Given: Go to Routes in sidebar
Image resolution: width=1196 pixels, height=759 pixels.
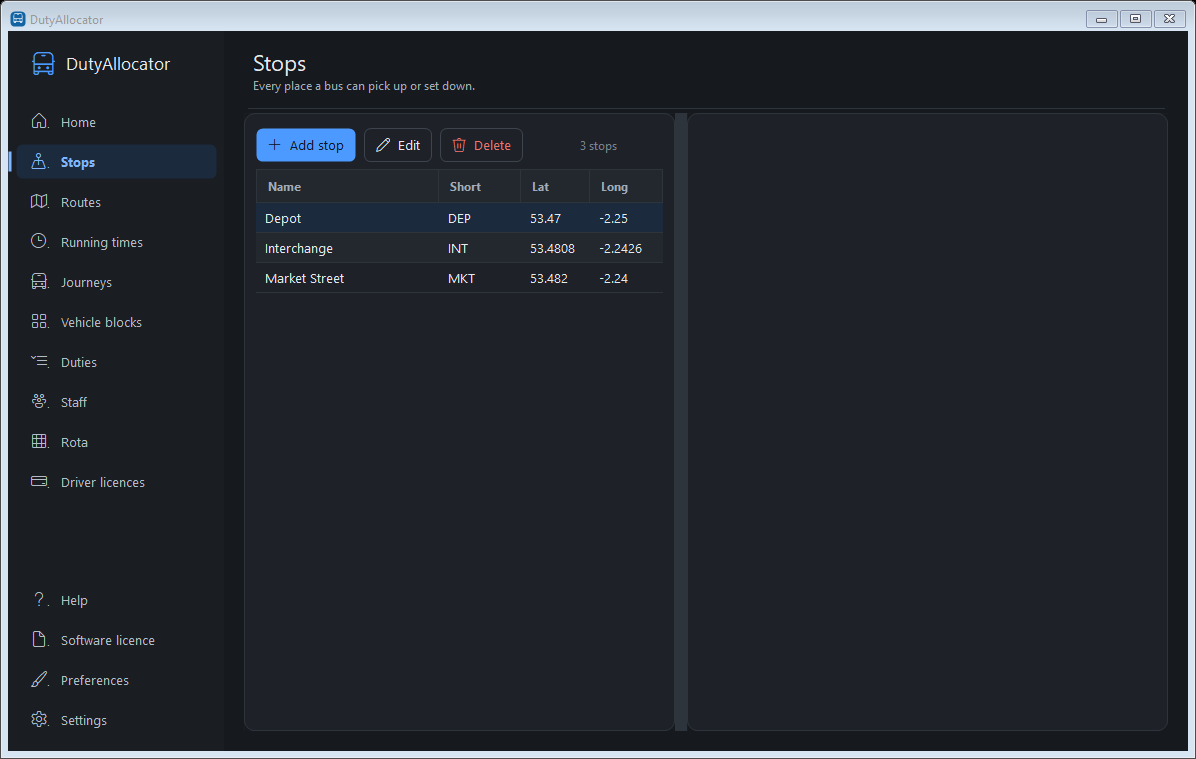Looking at the screenshot, I should point(116,202).
